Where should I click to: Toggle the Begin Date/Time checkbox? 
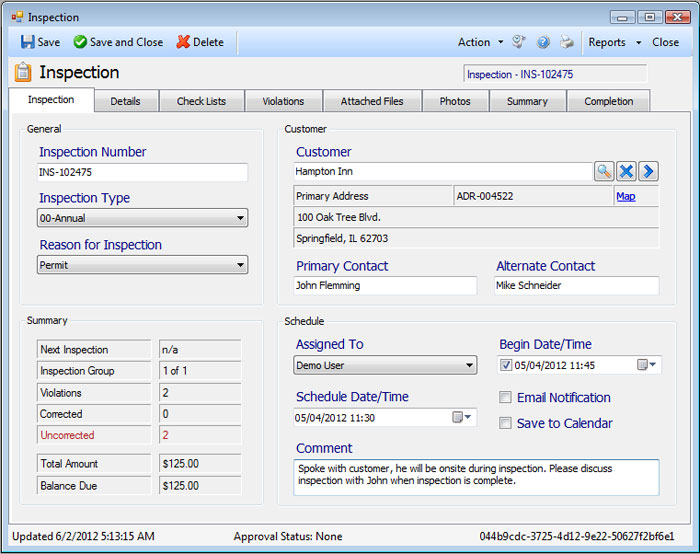[x=505, y=365]
